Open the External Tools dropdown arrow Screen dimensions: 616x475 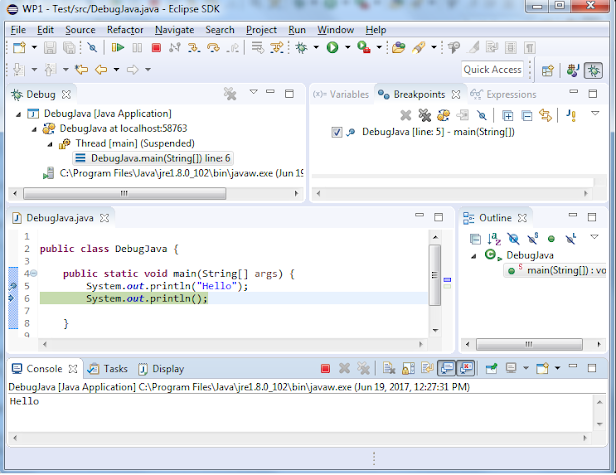379,48
